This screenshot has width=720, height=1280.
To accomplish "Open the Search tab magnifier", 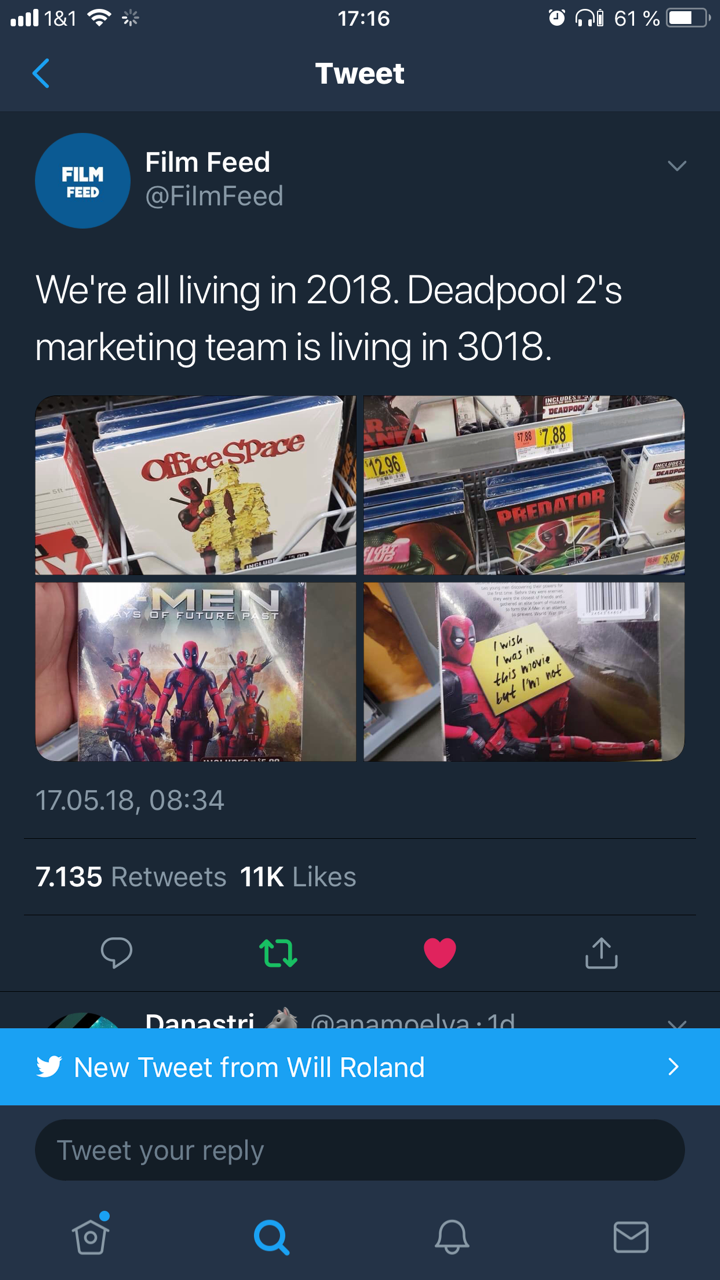I will point(271,1238).
